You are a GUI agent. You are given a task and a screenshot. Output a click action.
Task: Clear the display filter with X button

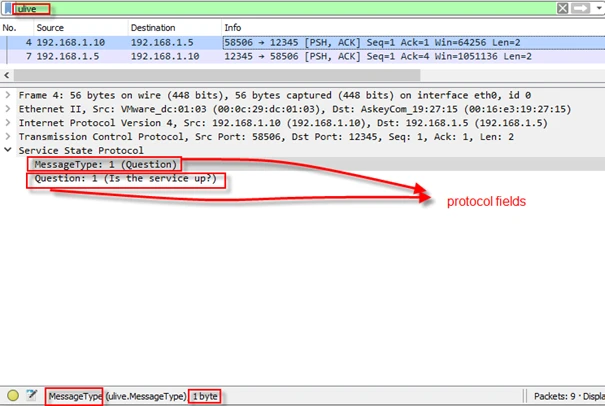pyautogui.click(x=563, y=8)
